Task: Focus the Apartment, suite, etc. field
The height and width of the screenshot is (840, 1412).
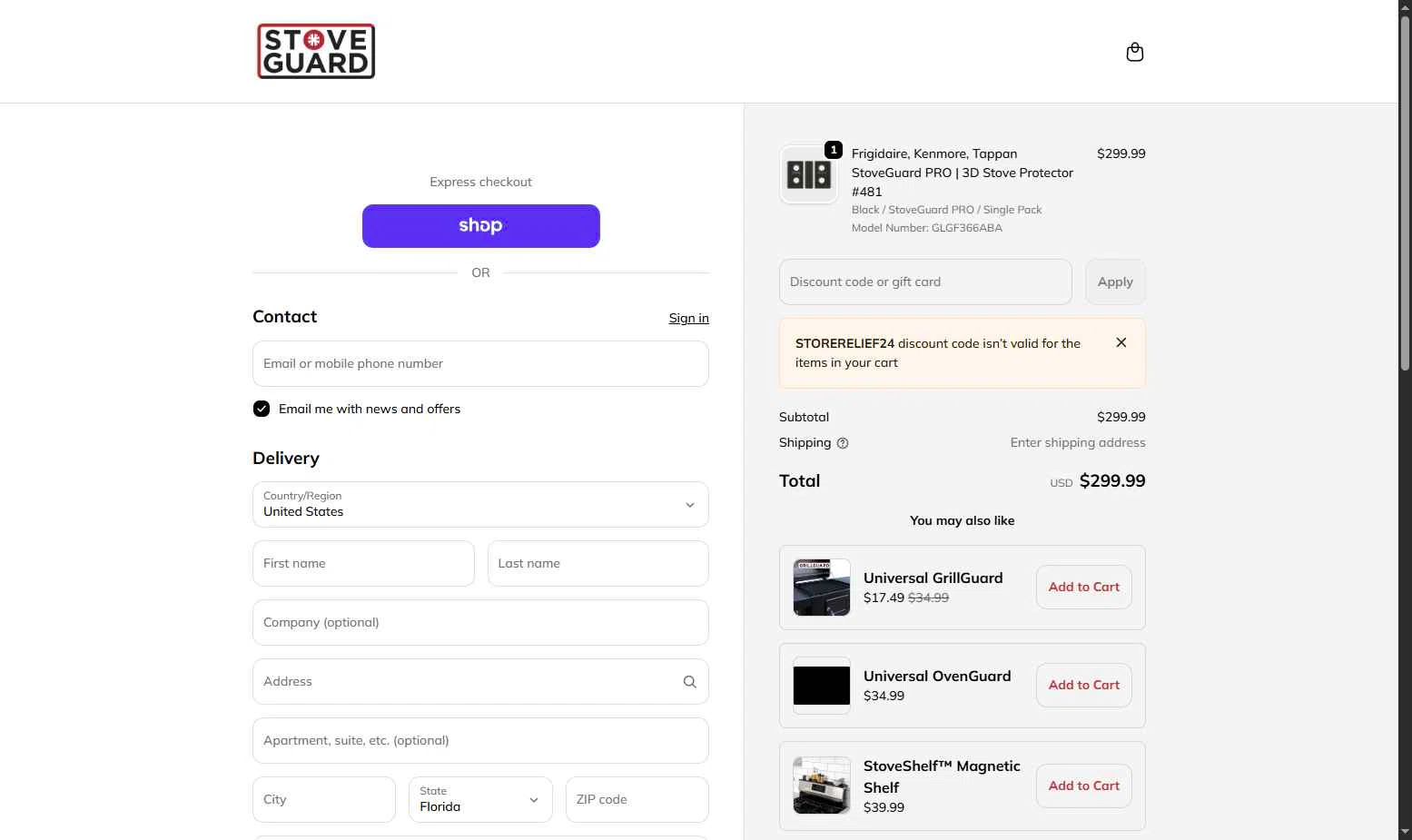Action: tap(480, 740)
